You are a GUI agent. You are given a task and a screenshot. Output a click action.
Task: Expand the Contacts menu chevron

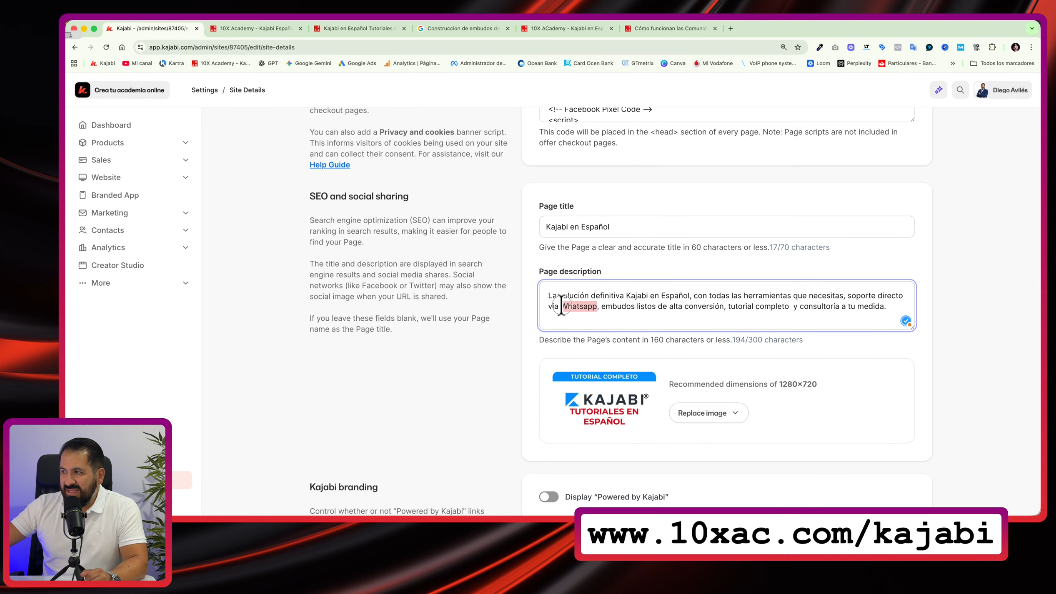coord(185,230)
